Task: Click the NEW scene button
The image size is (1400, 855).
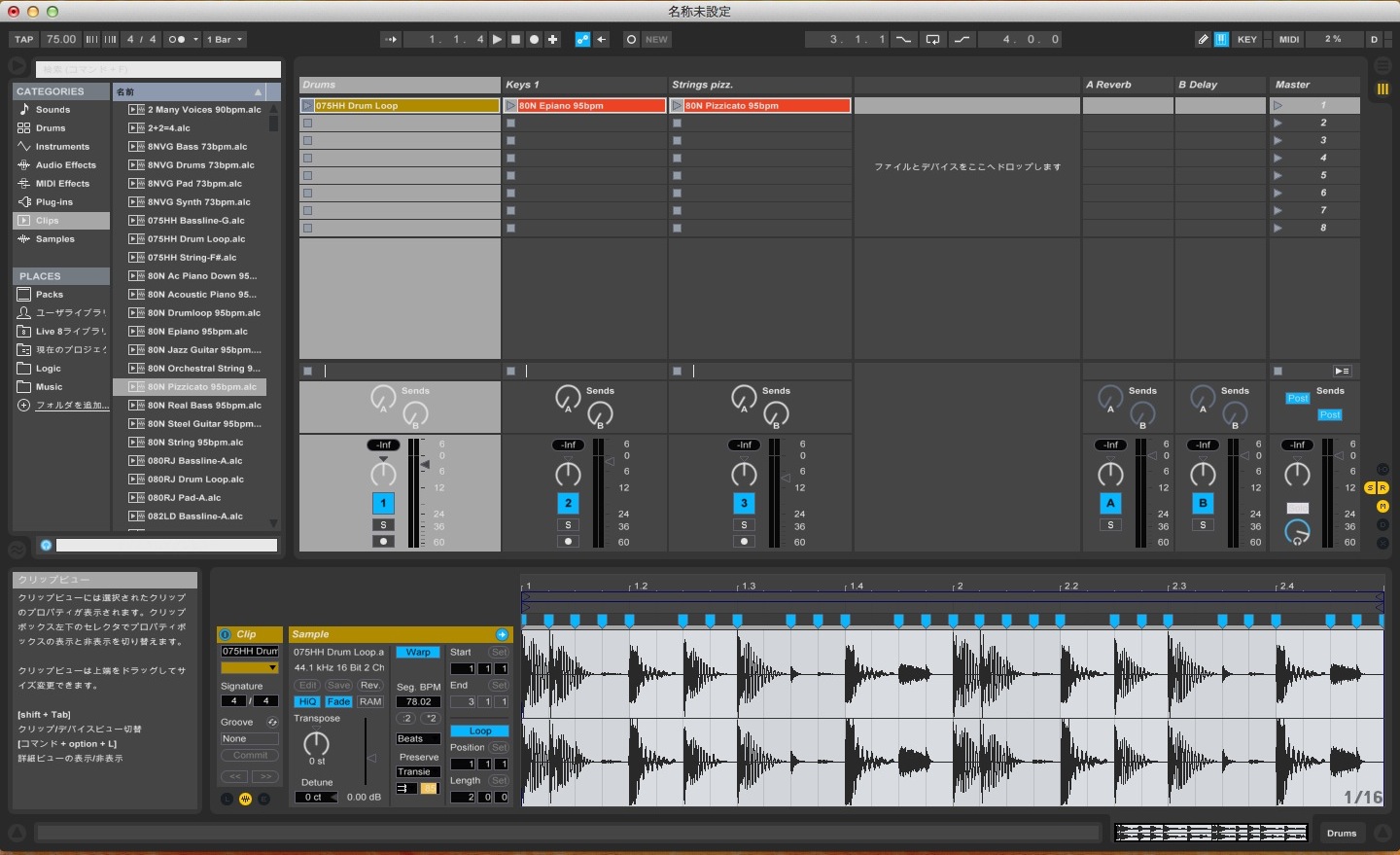Action: 656,40
